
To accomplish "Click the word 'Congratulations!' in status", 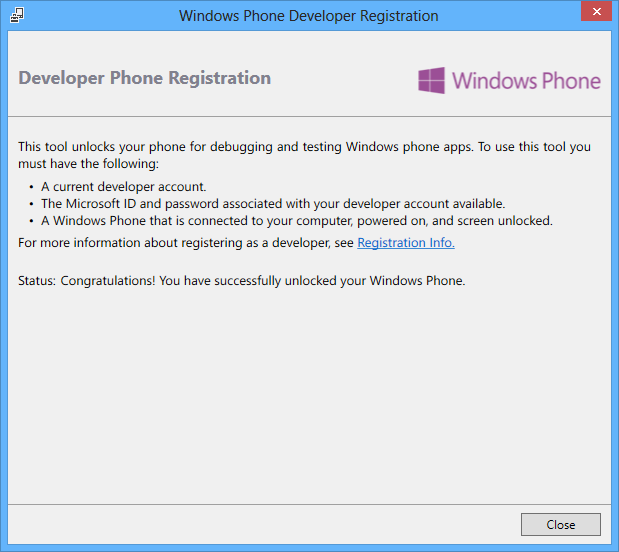I will tap(108, 281).
